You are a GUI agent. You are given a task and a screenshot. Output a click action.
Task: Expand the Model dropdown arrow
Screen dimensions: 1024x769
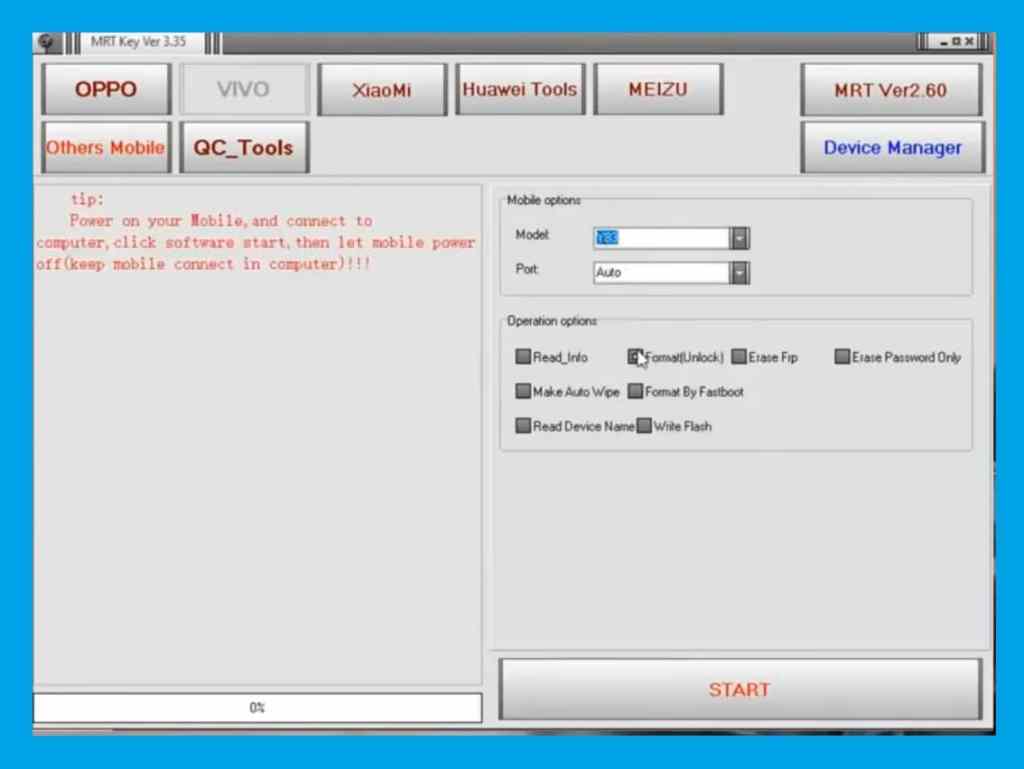pos(739,238)
